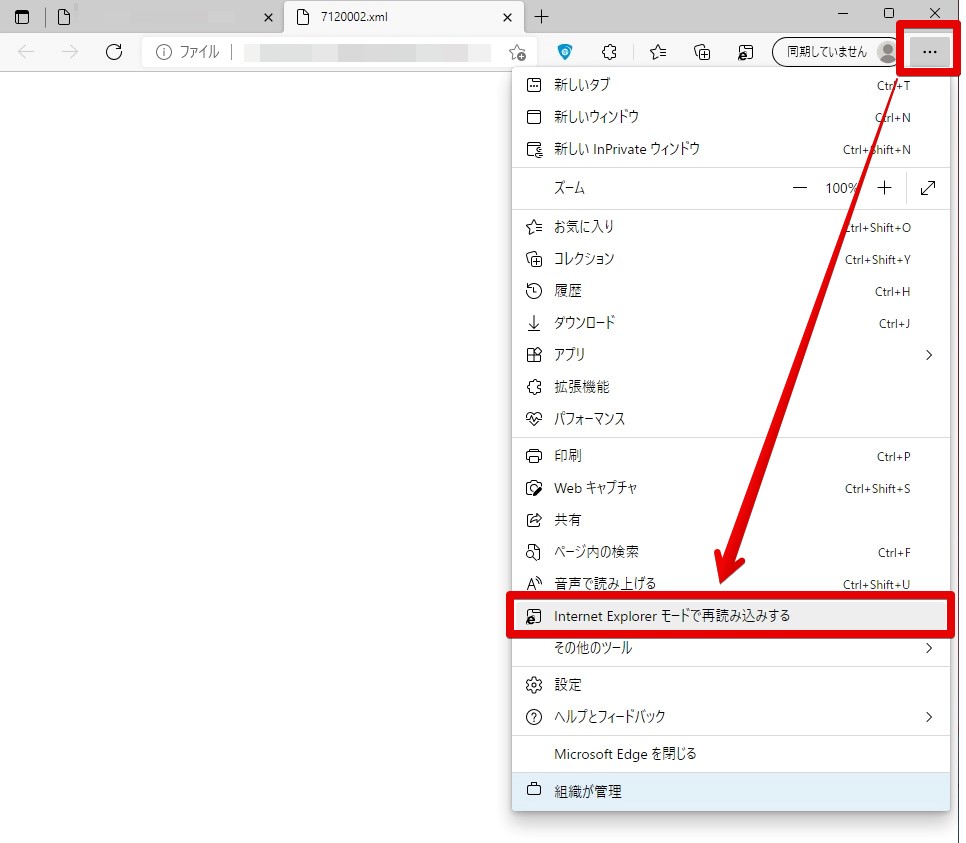Image resolution: width=966 pixels, height=843 pixels.
Task: Open 拡張機能 menu item
Action: (731, 387)
